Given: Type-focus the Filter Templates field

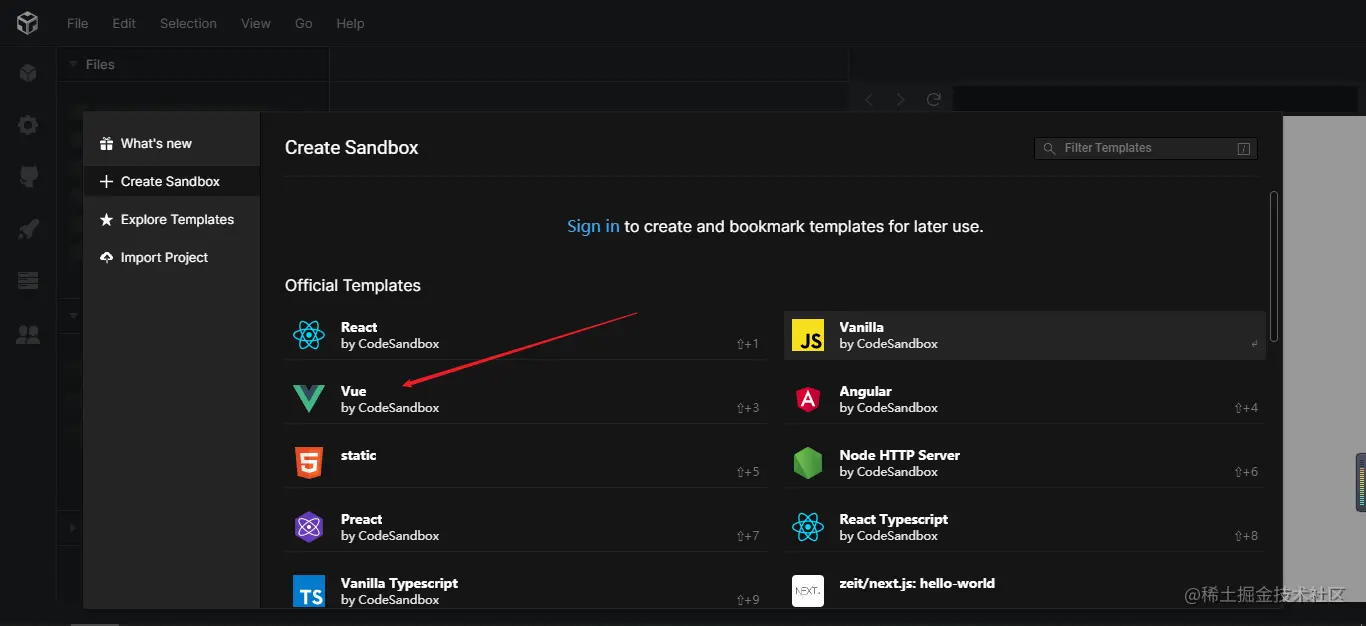Looking at the screenshot, I should (1146, 148).
